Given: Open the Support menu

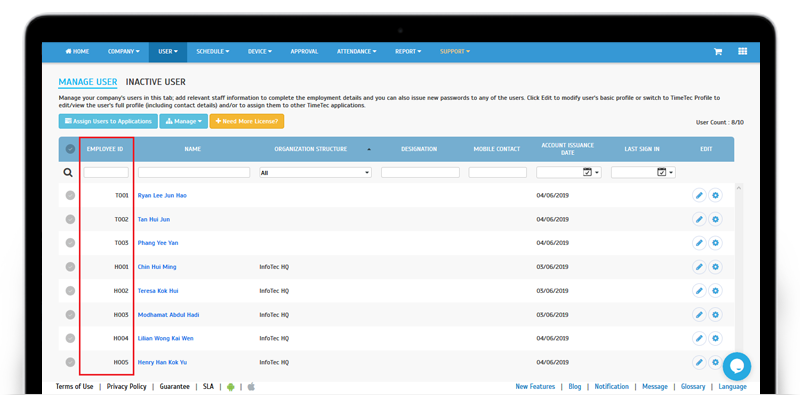Looking at the screenshot, I should click(455, 52).
